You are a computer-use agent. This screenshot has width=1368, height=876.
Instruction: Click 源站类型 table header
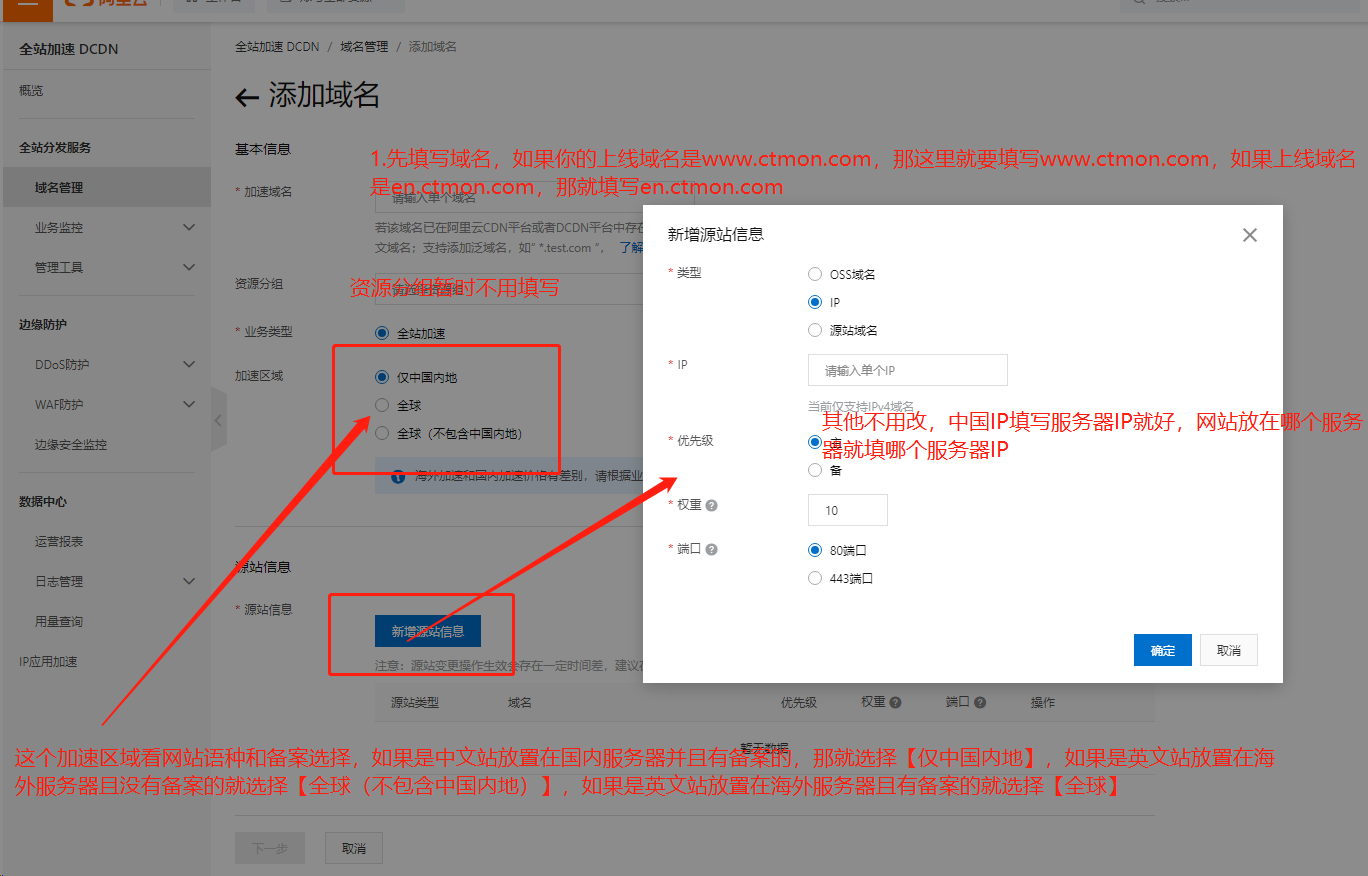pos(415,703)
